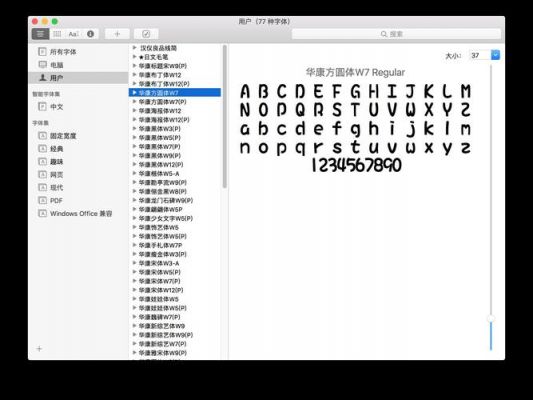Click the PDF collection icon
The image size is (533, 400).
tap(42, 200)
